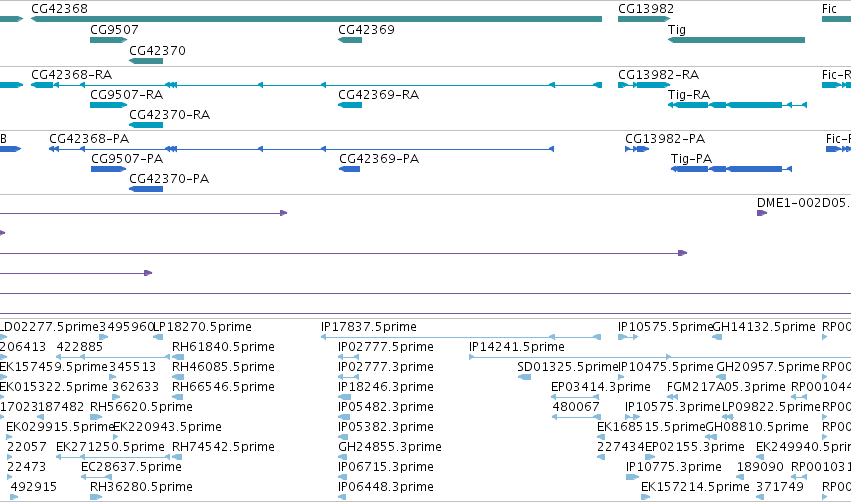Select the CG9507-PA feature
Image resolution: width=851 pixels, height=502 pixels.
(109, 169)
